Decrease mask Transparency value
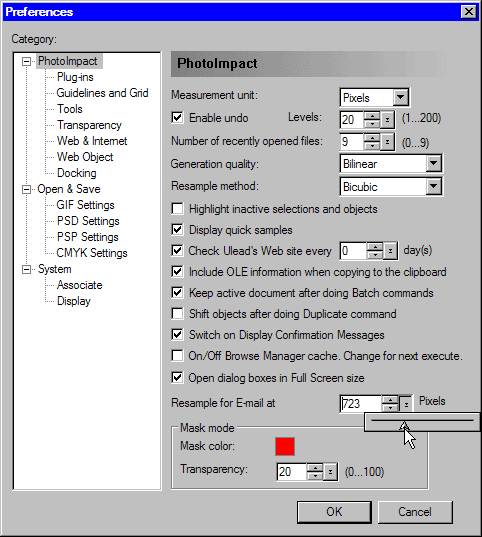482x537 pixels. point(315,476)
